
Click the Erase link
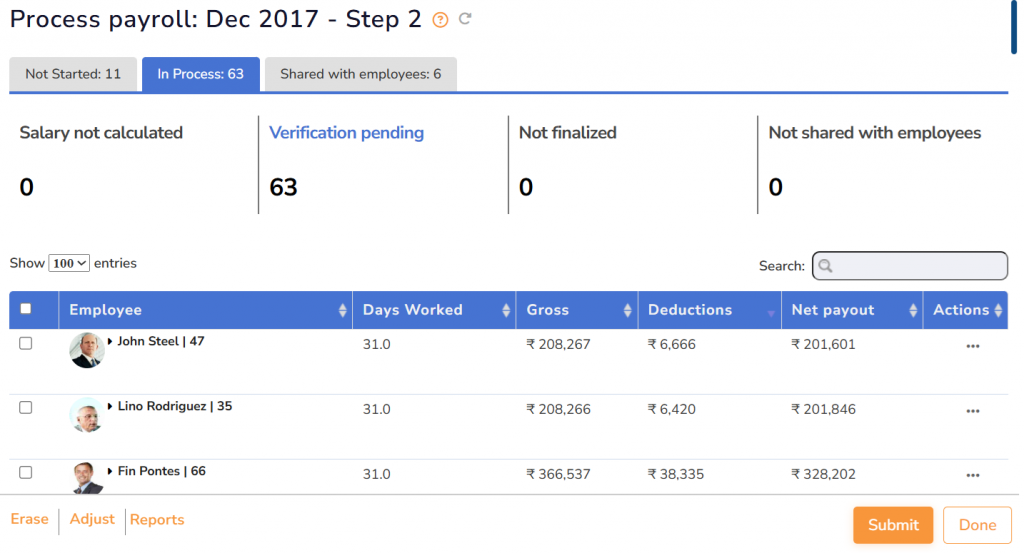coord(29,519)
